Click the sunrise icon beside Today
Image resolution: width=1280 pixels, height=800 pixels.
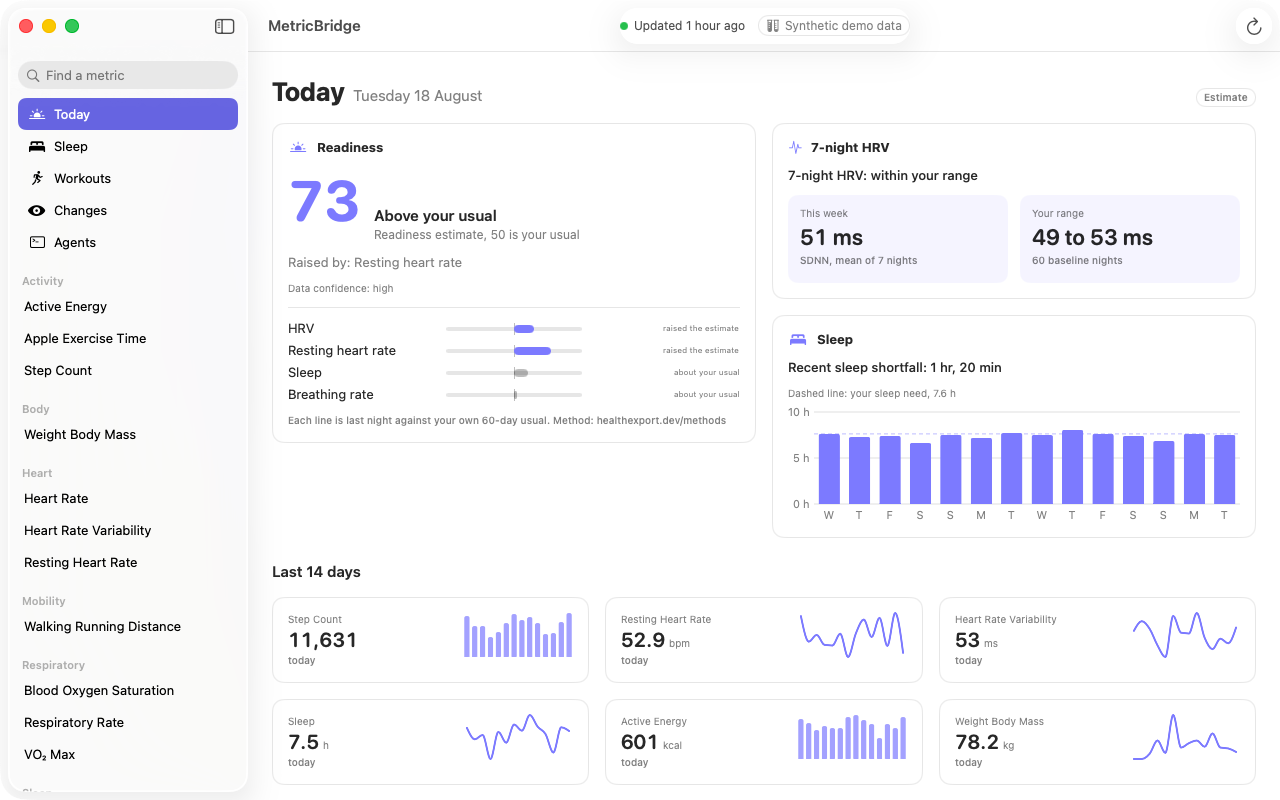(37, 114)
